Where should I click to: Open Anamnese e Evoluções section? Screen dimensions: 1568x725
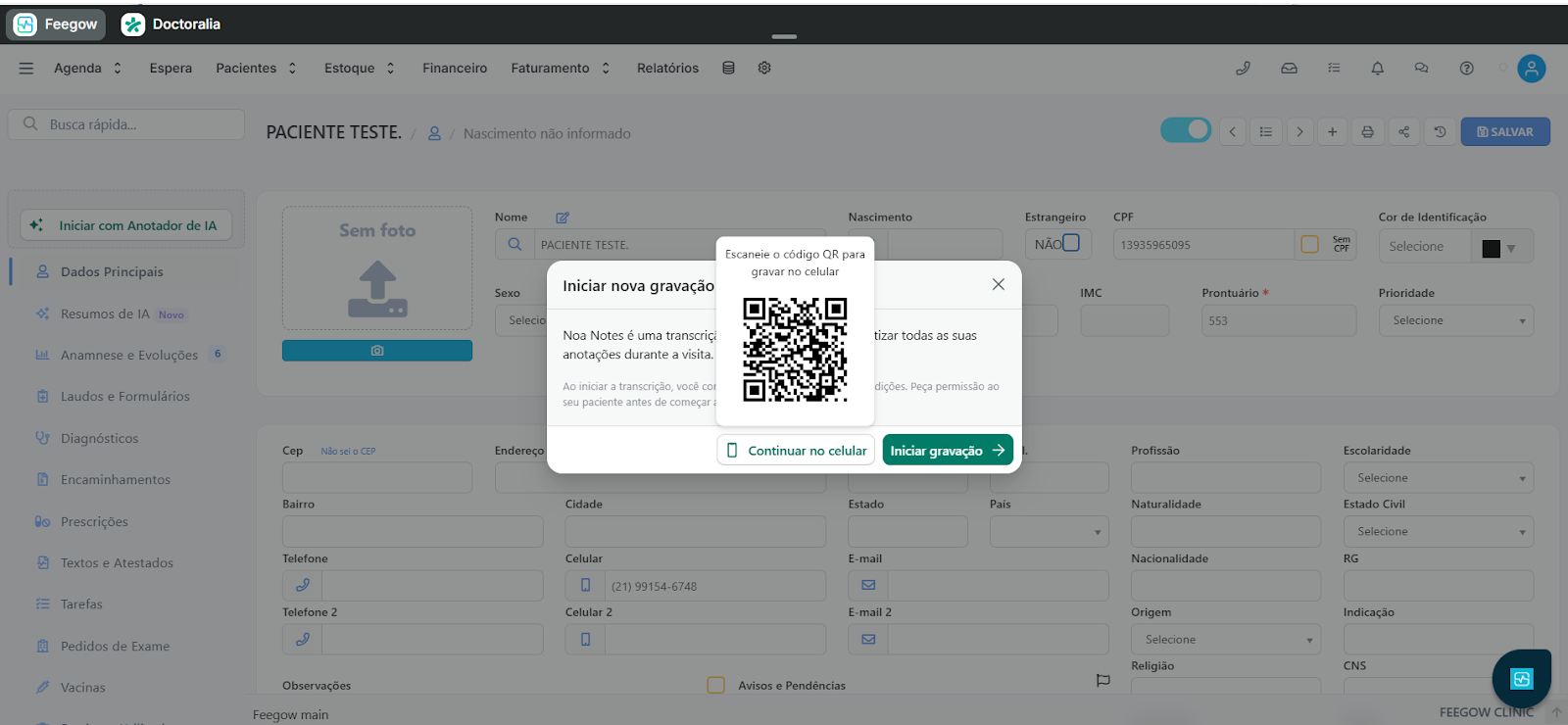pyautogui.click(x=129, y=355)
